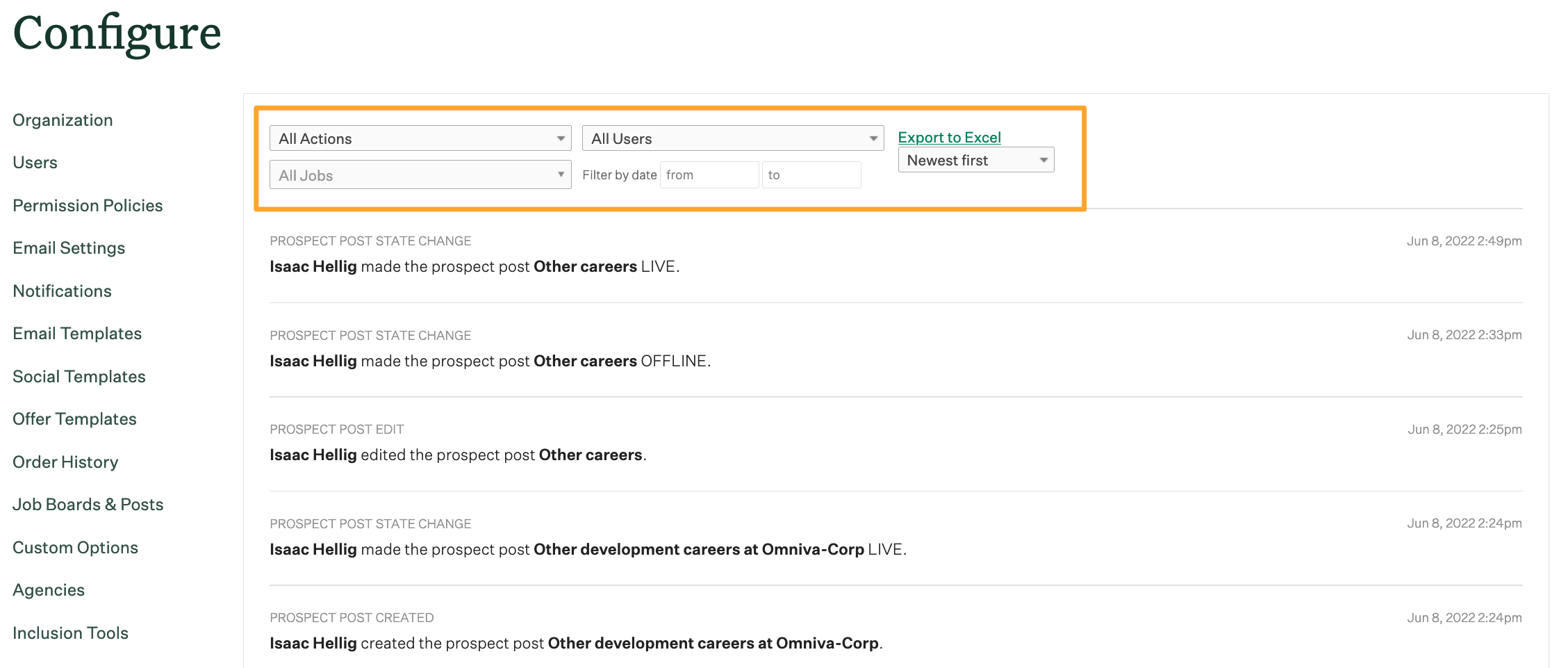This screenshot has width=1568, height=668.
Task: Change sort order via Newest first dropdown
Action: (975, 160)
